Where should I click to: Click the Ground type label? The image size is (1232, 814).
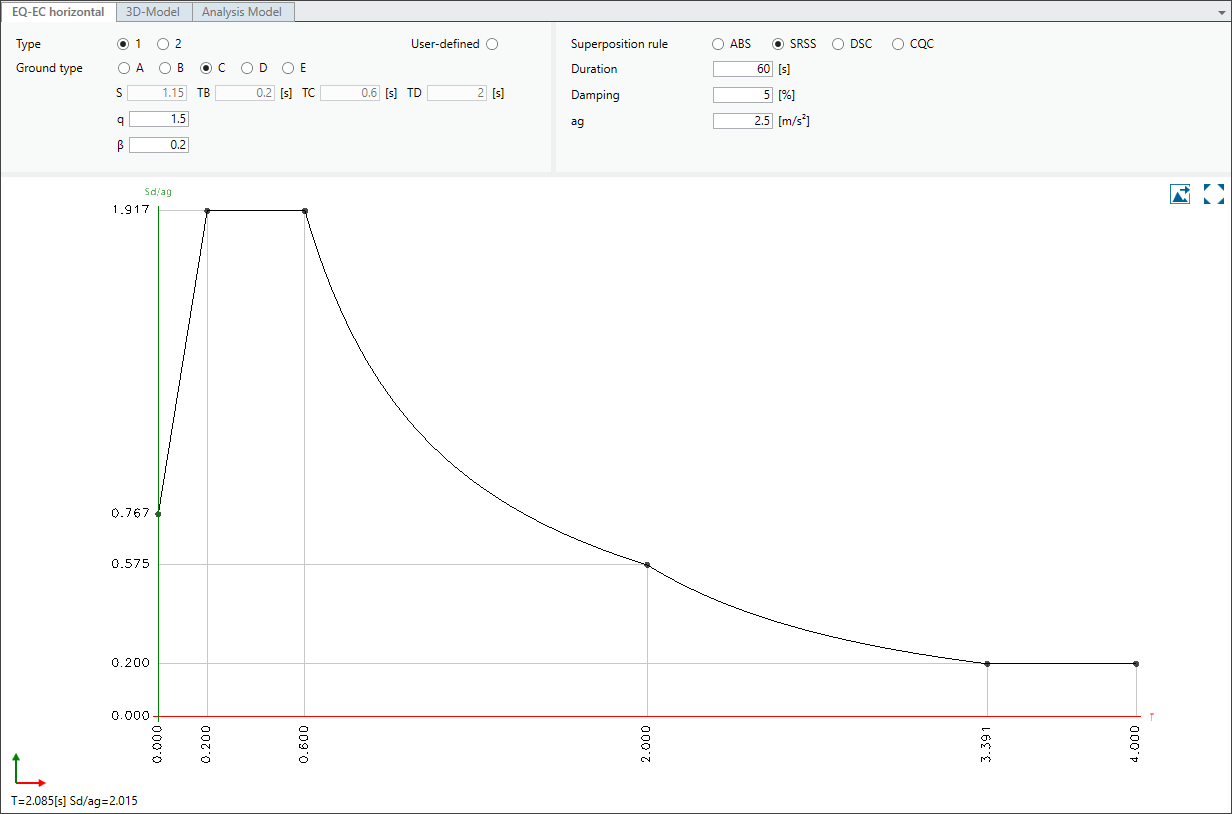tap(49, 68)
